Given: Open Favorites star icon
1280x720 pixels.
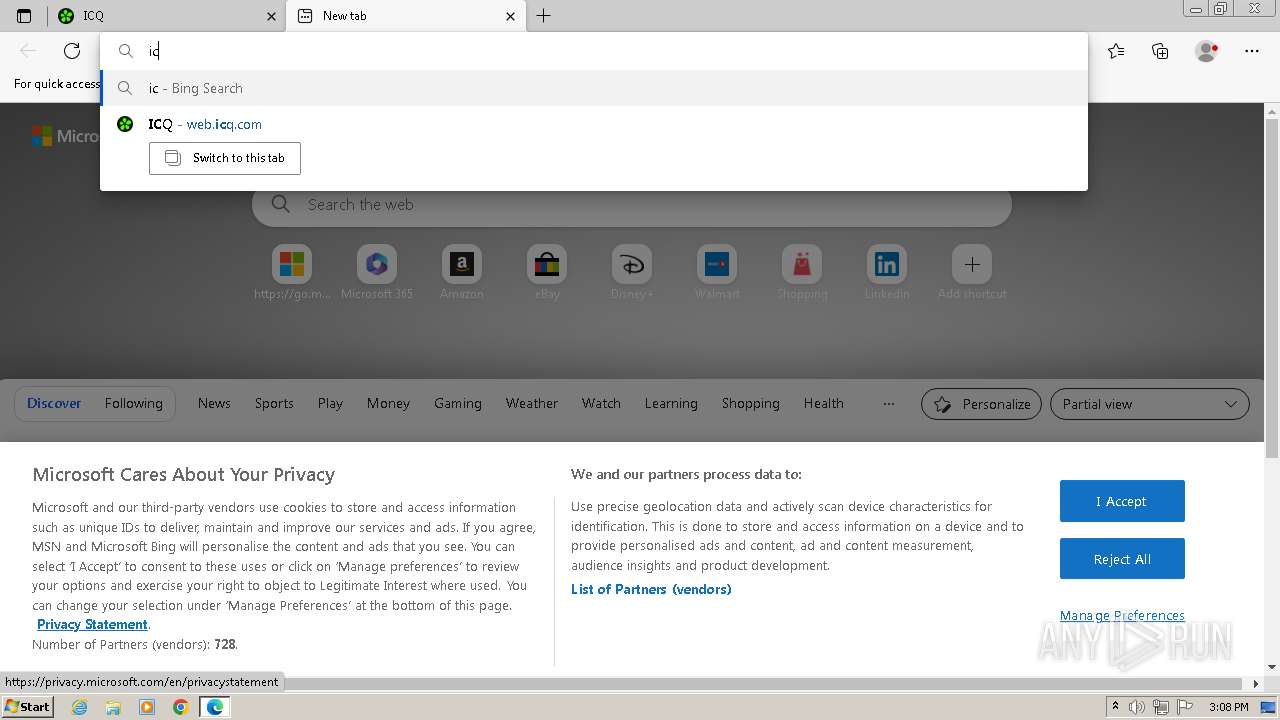Looking at the screenshot, I should pos(1116,51).
